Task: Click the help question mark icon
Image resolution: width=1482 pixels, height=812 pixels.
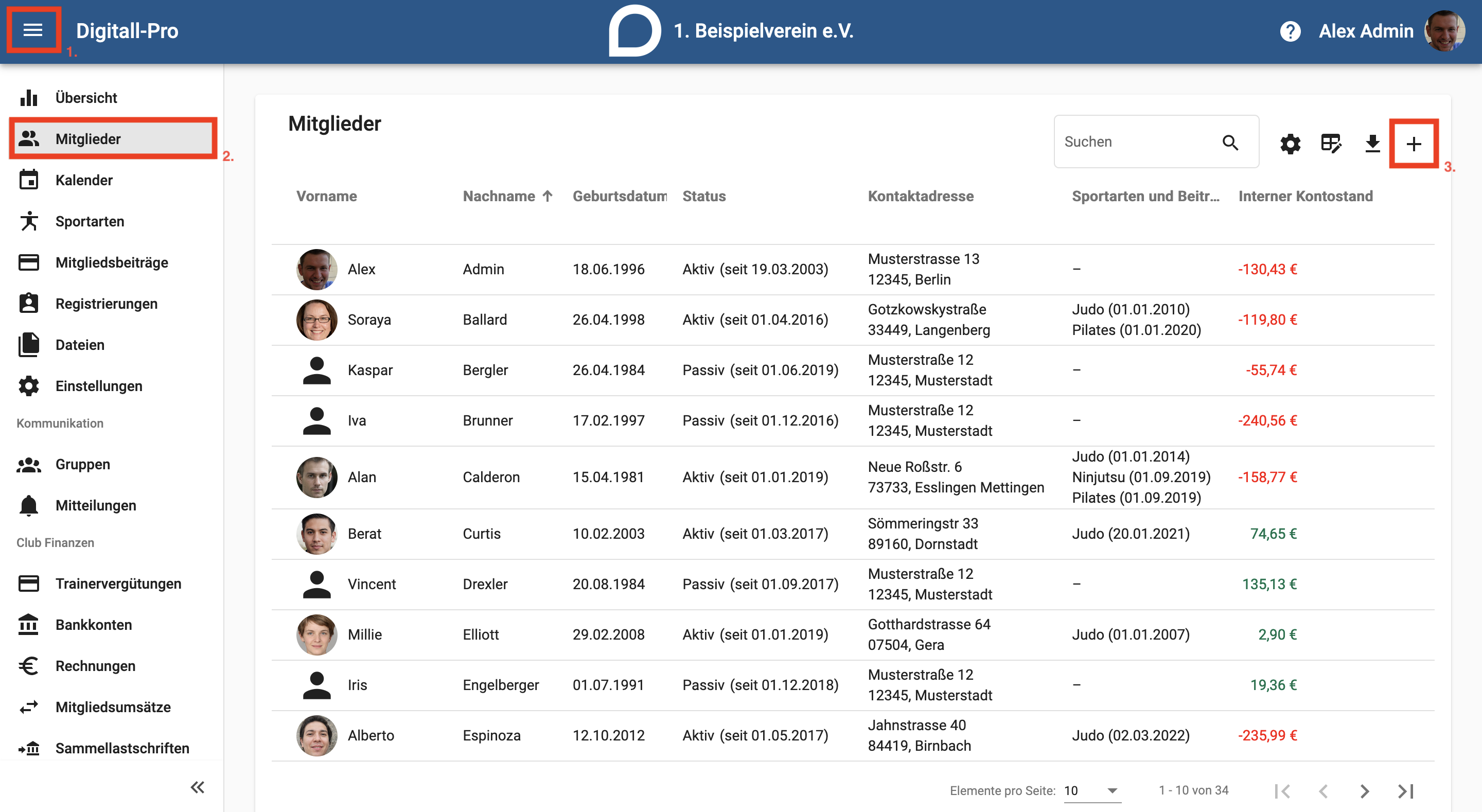Action: point(1290,31)
